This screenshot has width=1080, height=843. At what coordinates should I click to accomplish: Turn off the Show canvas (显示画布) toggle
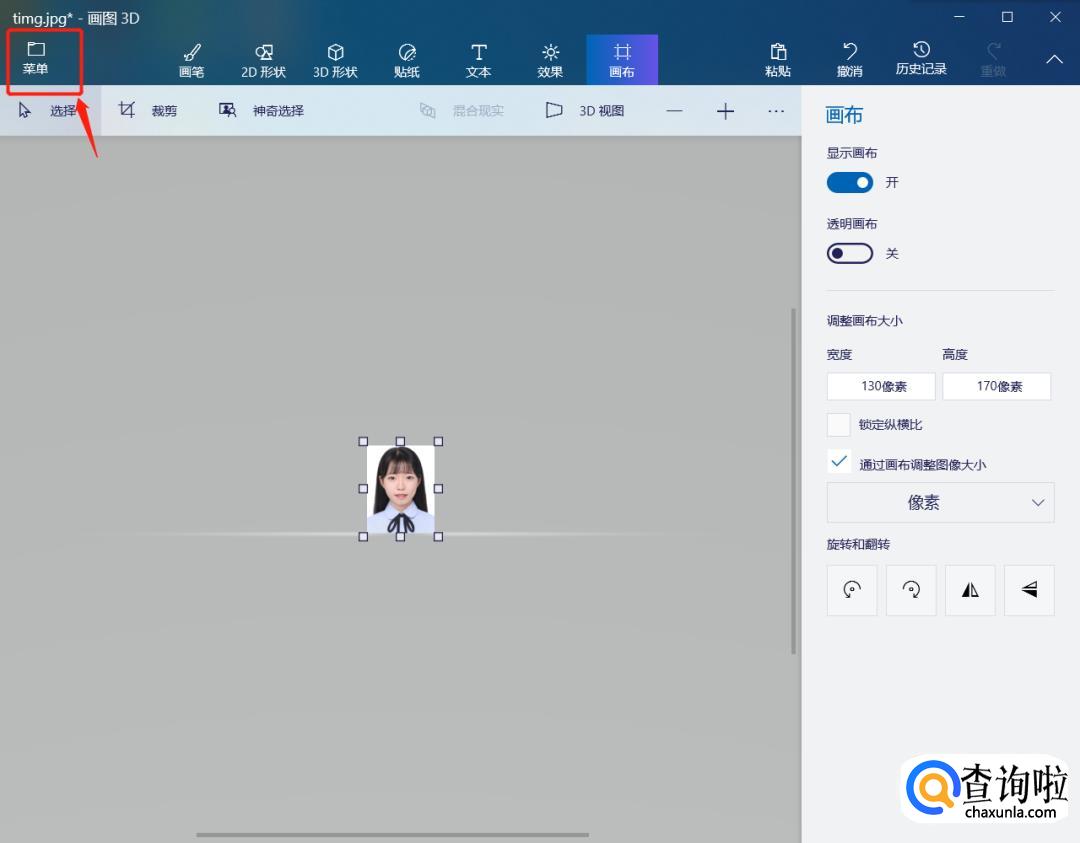tap(850, 182)
